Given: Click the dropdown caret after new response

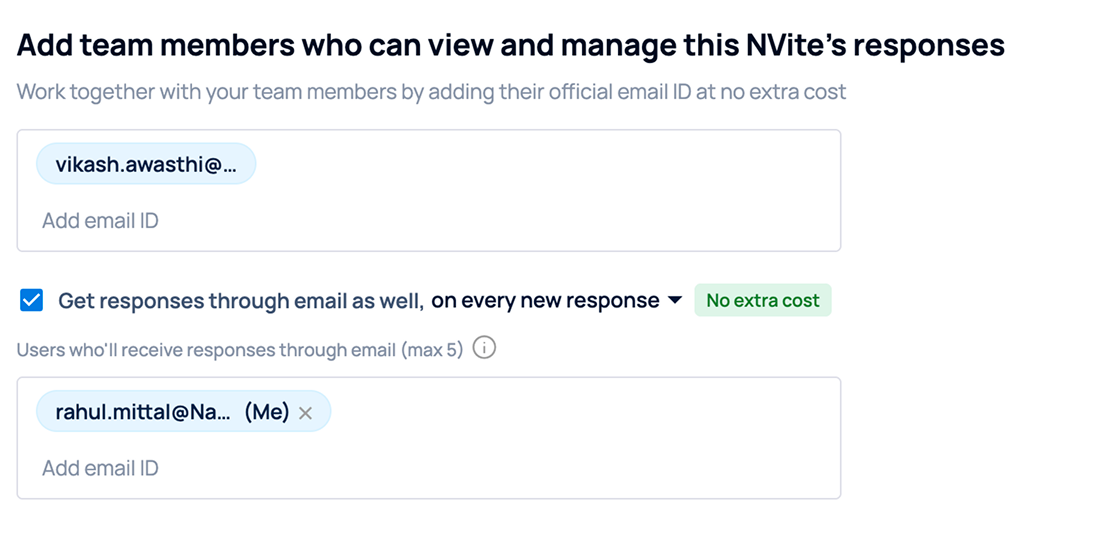Looking at the screenshot, I should (675, 300).
